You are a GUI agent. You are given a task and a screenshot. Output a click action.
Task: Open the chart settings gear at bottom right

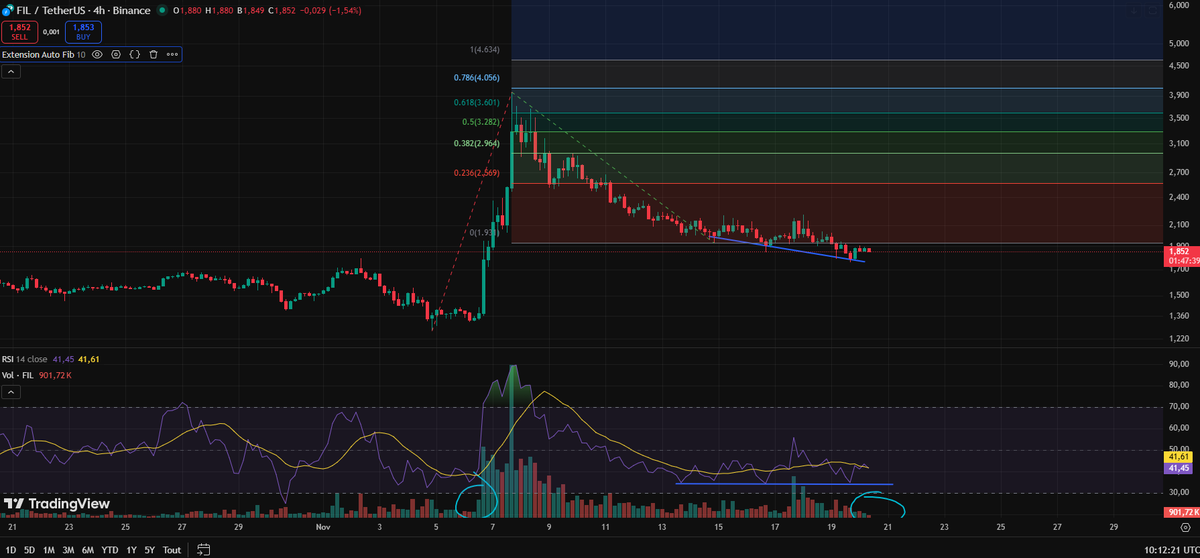(x=1184, y=525)
